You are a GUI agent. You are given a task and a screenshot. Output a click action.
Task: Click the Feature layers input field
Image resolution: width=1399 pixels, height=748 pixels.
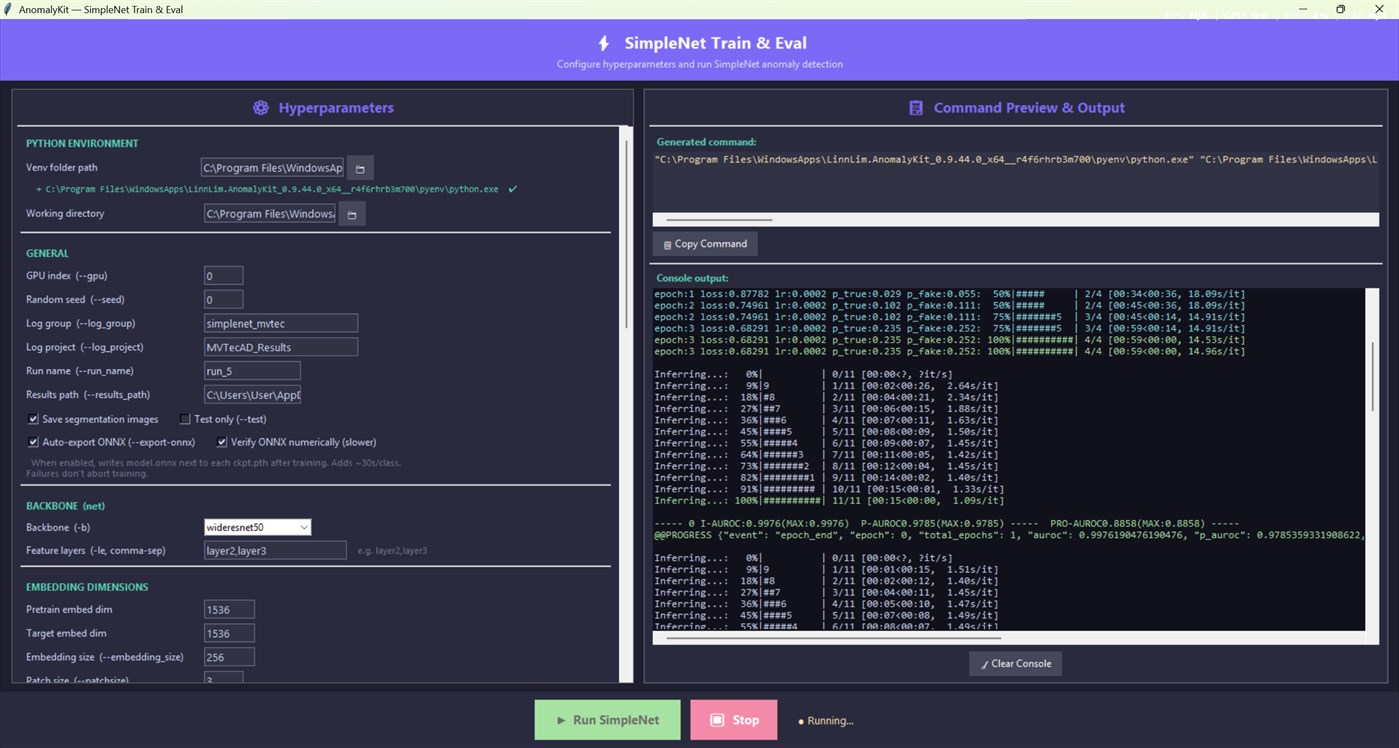[275, 551]
